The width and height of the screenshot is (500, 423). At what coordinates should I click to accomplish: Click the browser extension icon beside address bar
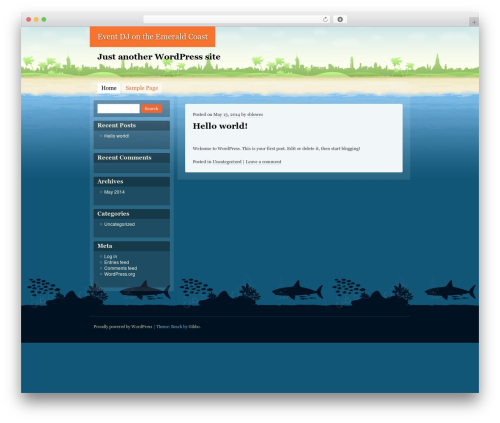340,20
